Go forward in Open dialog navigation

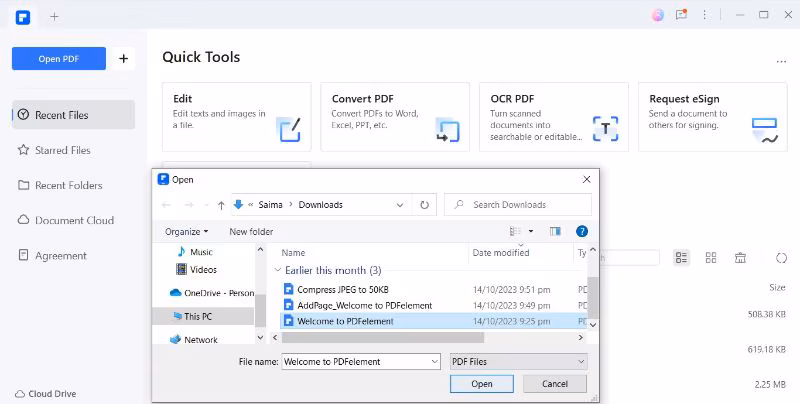(189, 205)
